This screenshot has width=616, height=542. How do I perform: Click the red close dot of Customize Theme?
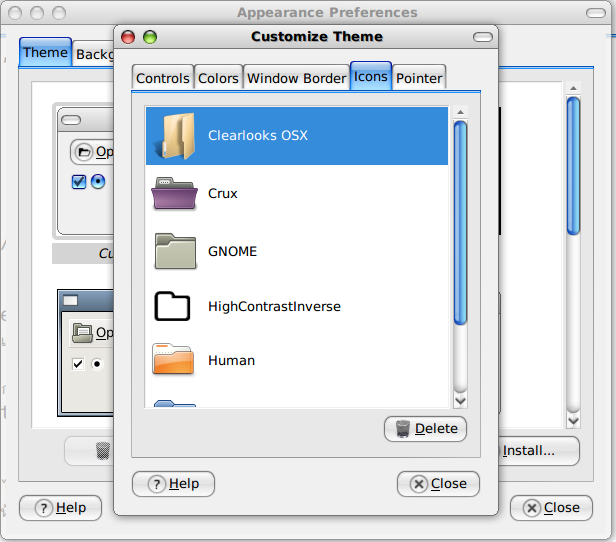click(128, 37)
